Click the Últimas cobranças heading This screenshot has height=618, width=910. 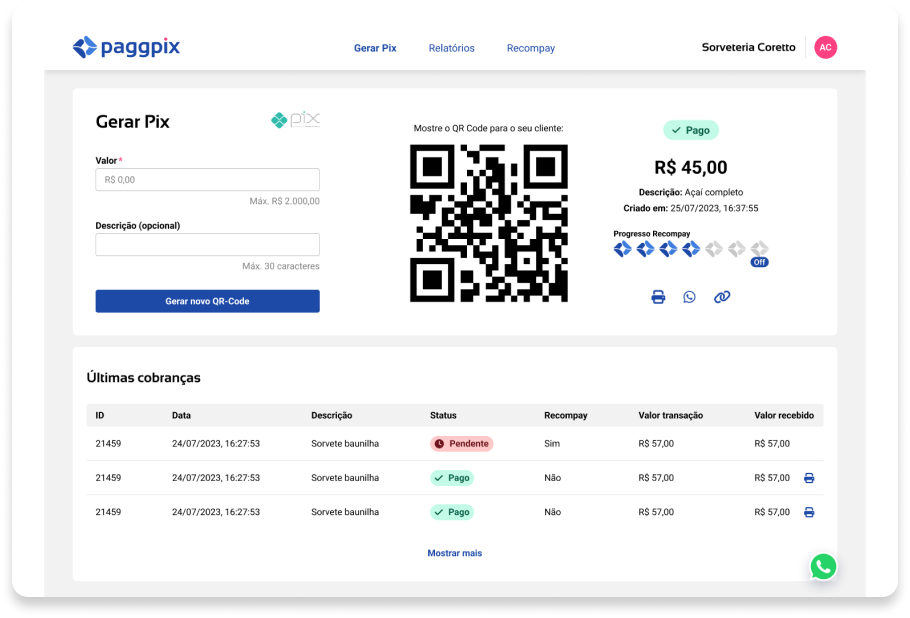143,378
